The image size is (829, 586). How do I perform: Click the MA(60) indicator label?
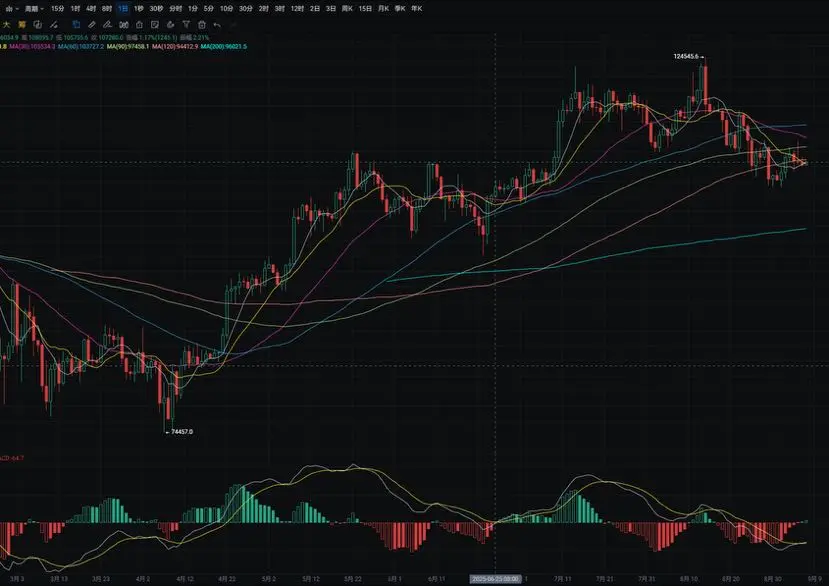point(81,47)
